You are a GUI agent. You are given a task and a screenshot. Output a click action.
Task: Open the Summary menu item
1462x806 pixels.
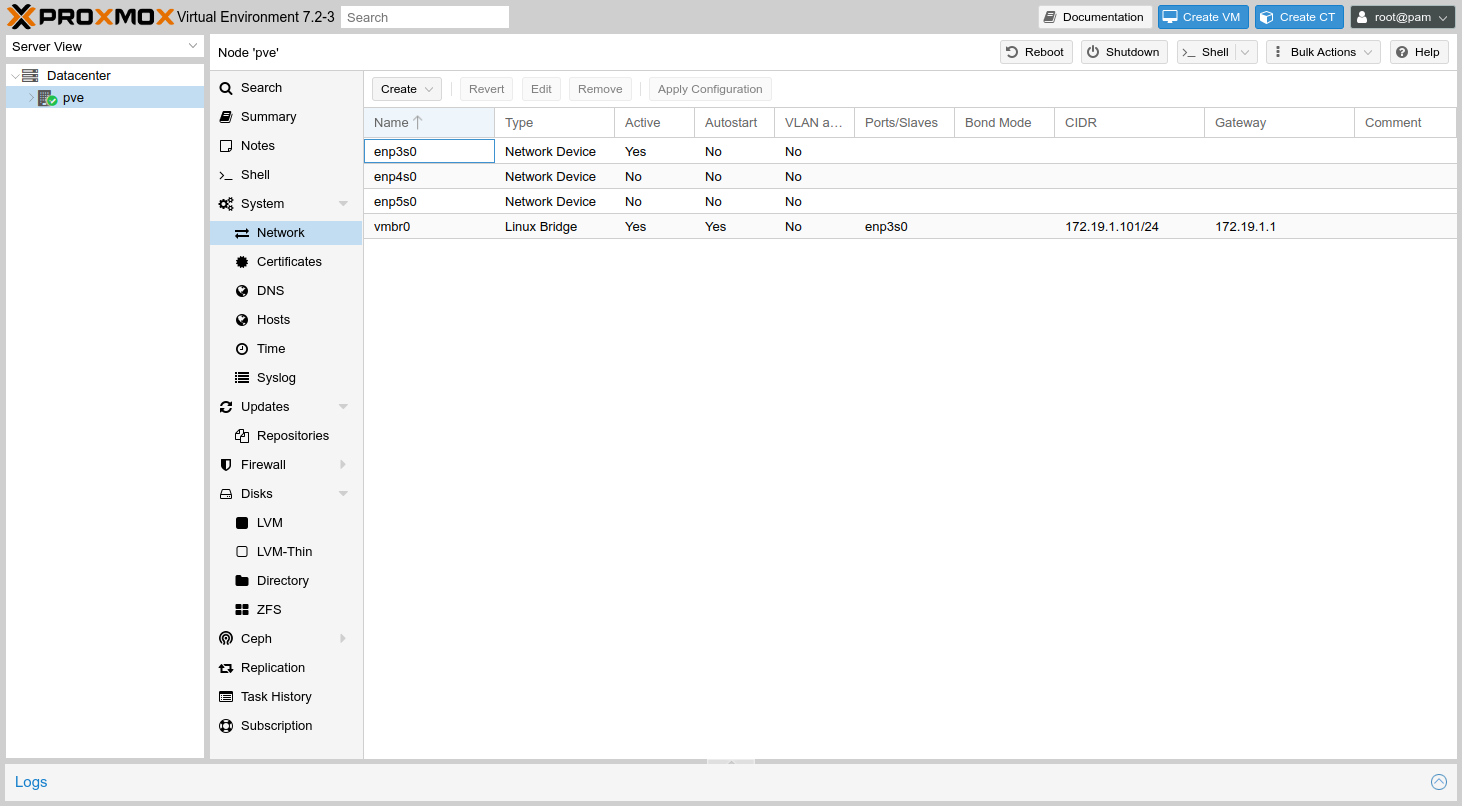(268, 117)
